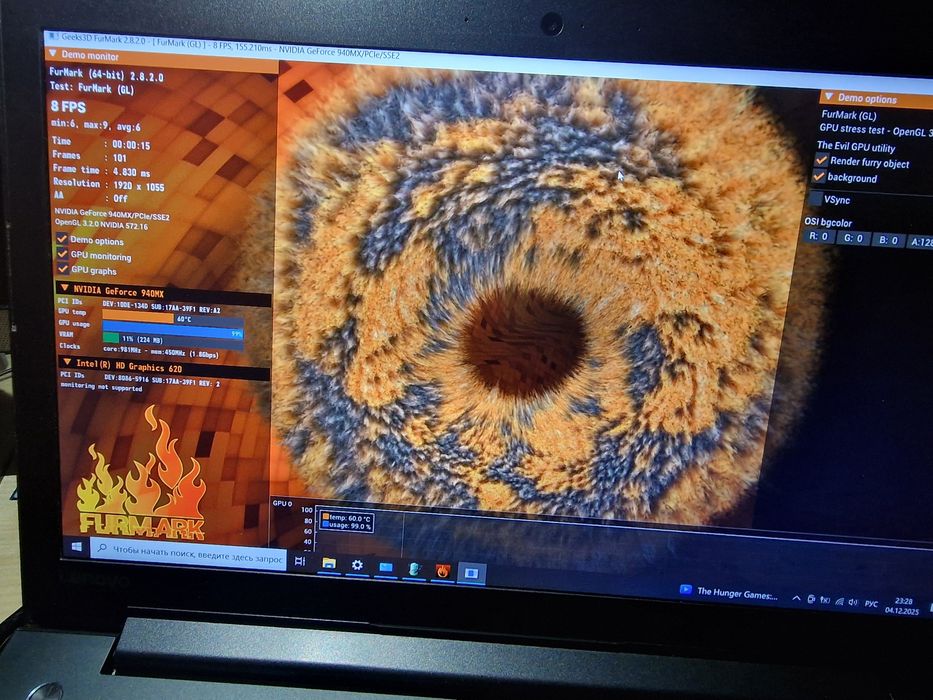This screenshot has width=933, height=700.
Task: Uncheck the Demo options checkbox in monitor
Action: (x=62, y=239)
